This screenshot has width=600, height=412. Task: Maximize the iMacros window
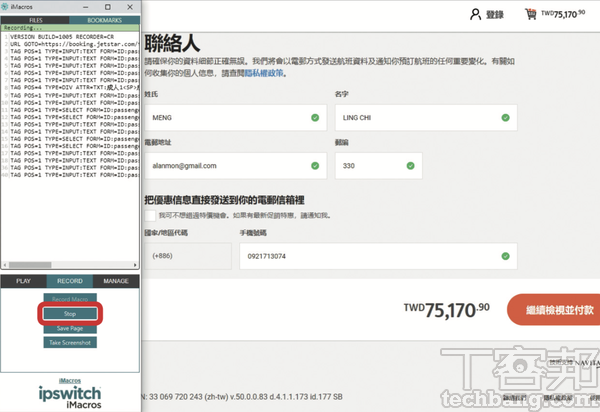click(x=108, y=7)
